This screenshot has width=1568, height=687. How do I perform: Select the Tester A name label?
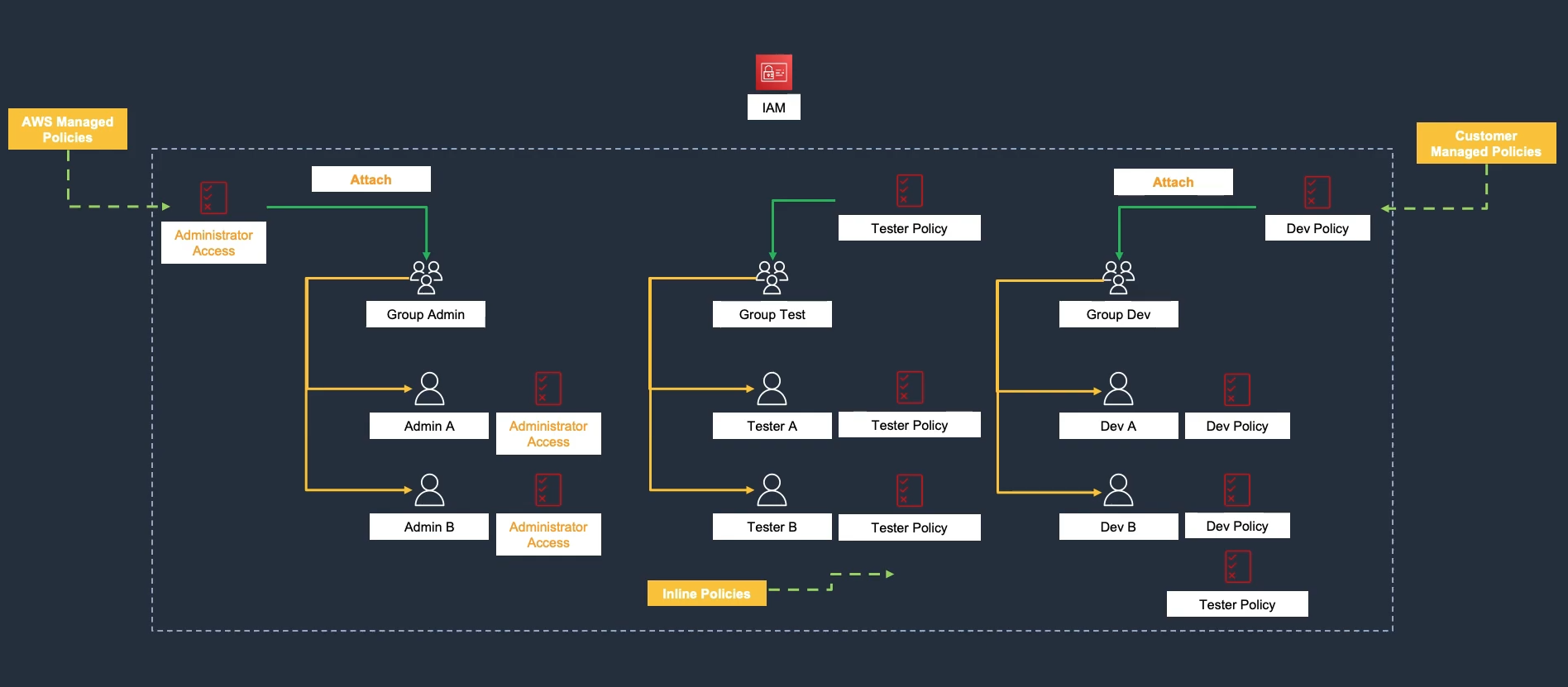[772, 426]
